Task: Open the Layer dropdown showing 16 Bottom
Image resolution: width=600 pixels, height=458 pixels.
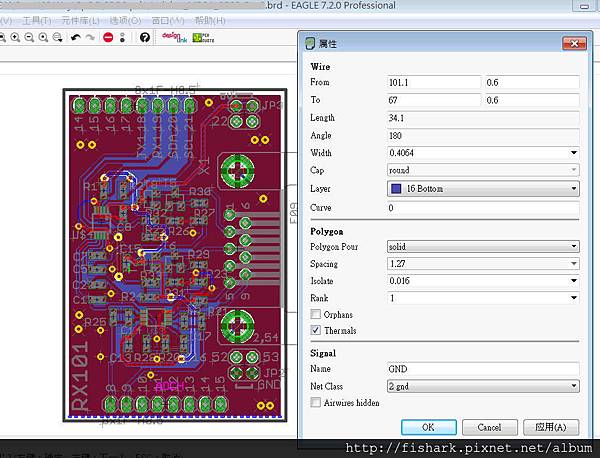Action: (573, 189)
